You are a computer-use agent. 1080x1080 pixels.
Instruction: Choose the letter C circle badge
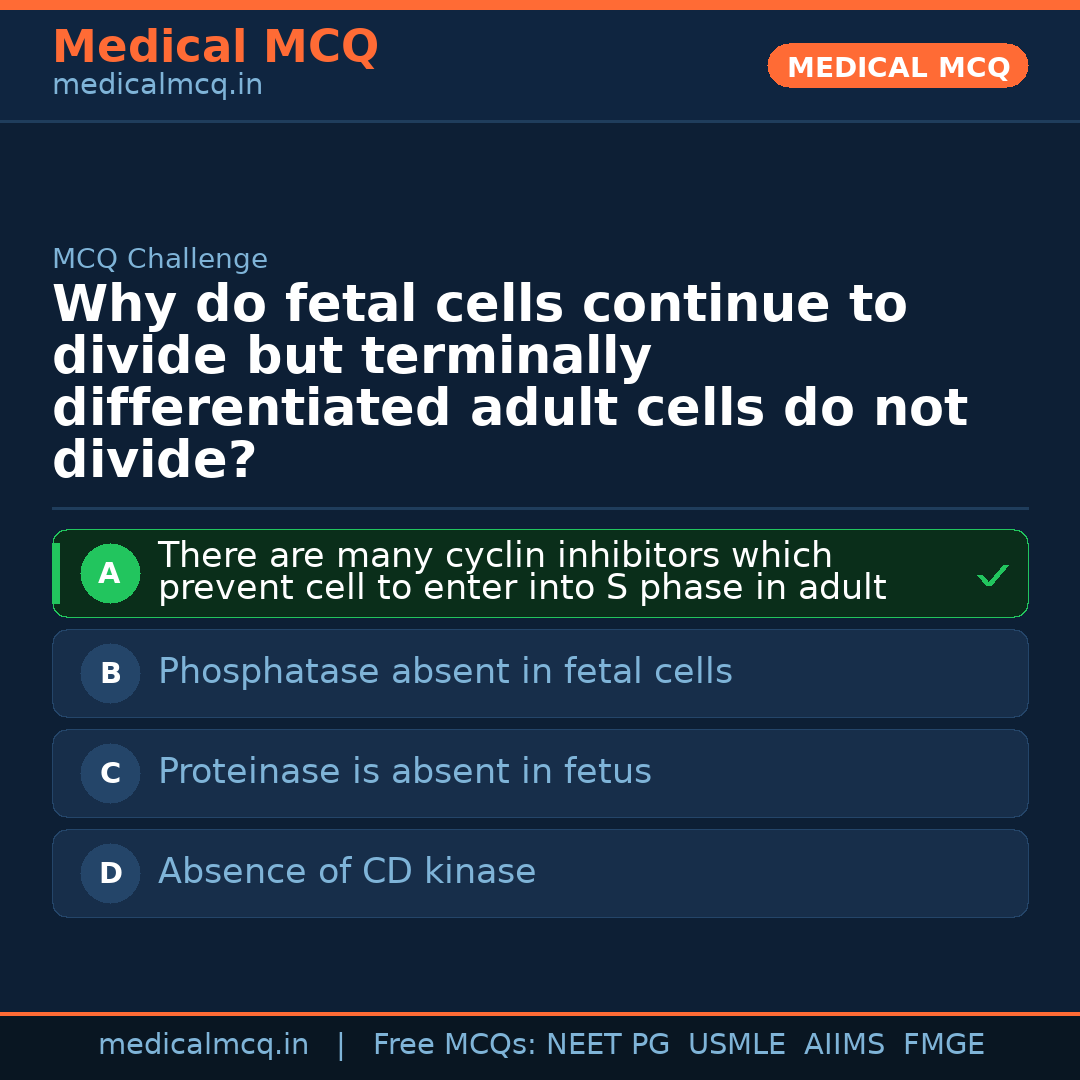[110, 774]
